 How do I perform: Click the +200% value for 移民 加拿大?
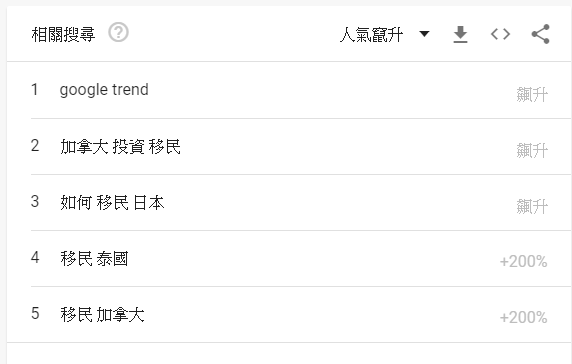pos(523,318)
